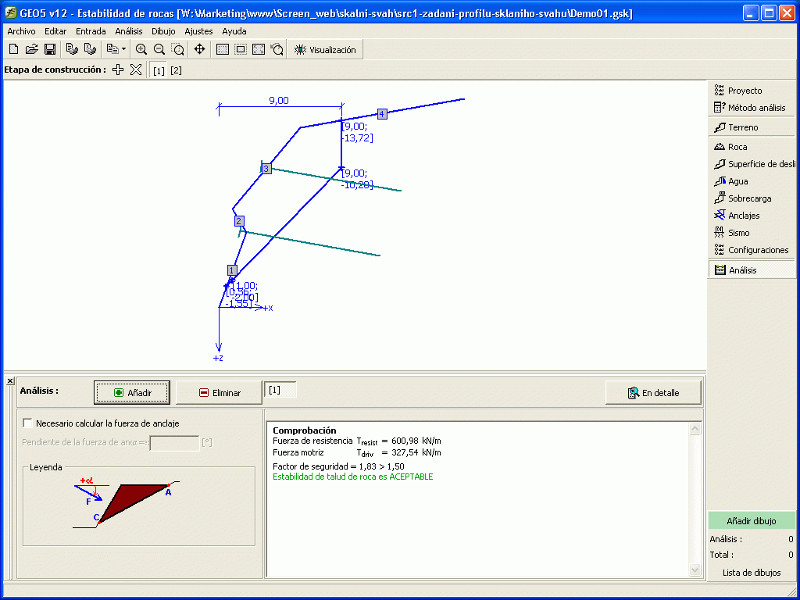Expand the copy toolbar dropdown arrow
Viewport: 800px width, 600px height.
(123, 49)
